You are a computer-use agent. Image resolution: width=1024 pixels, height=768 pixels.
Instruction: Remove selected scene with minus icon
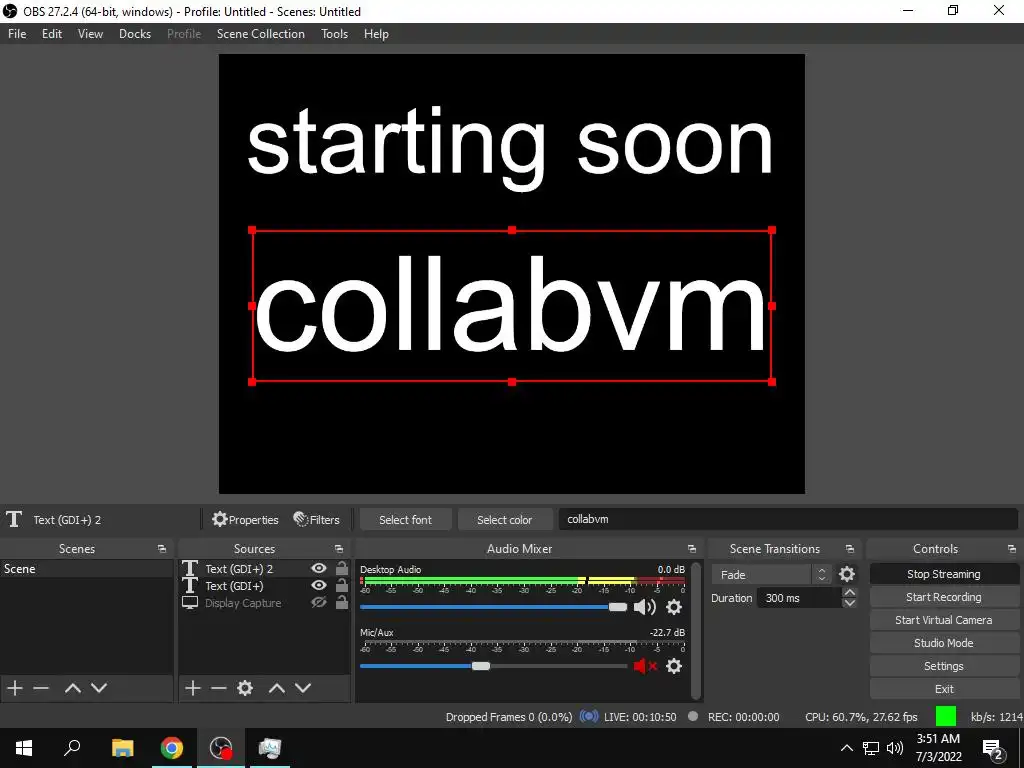[x=41, y=688]
